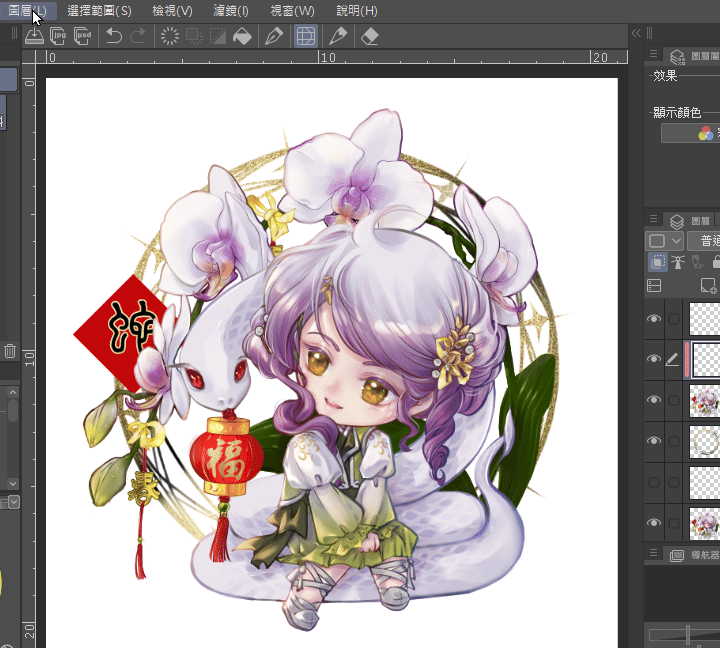
Task: Hide the gold ring layer via eye icon
Action: tap(654, 441)
